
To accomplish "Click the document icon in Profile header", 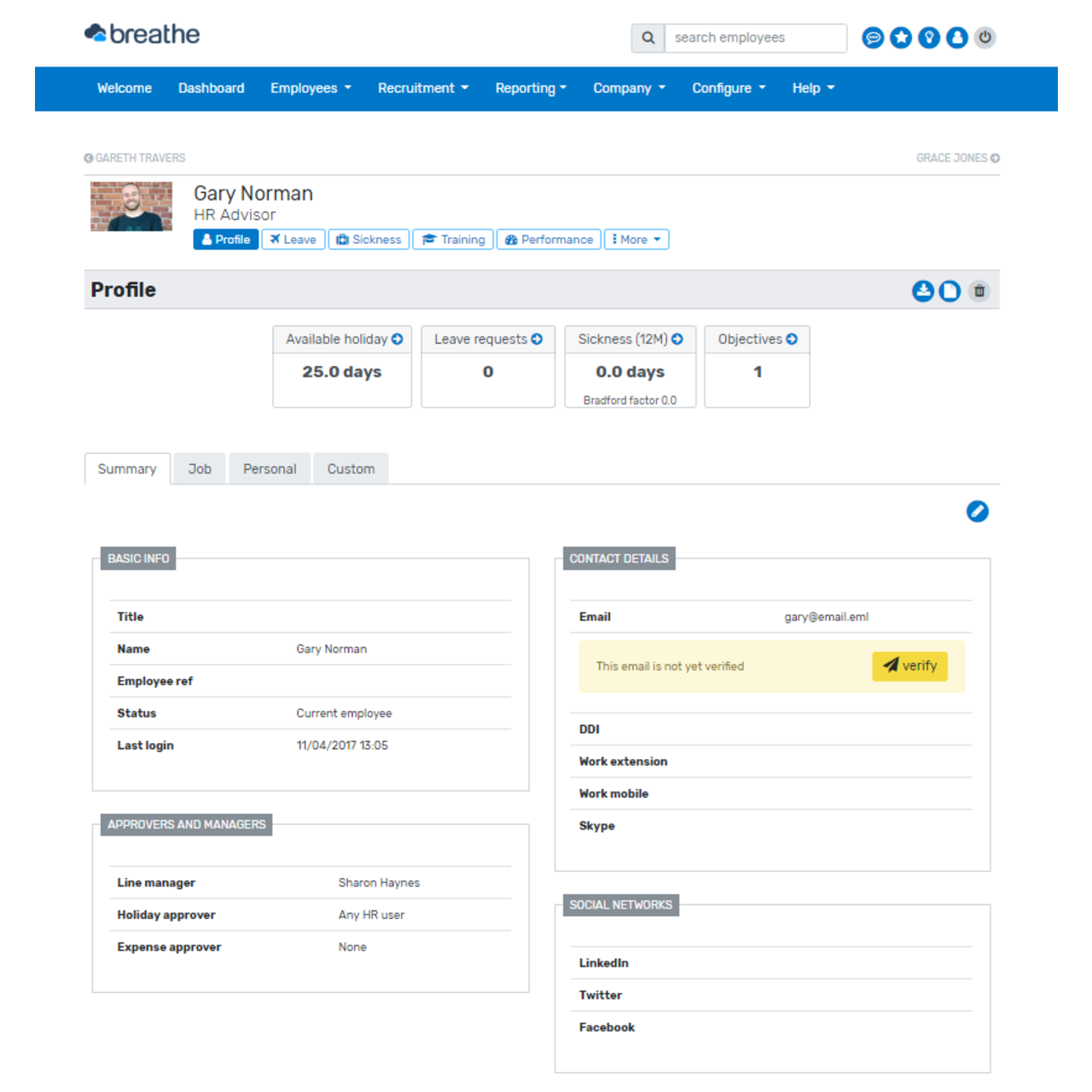I will 950,291.
